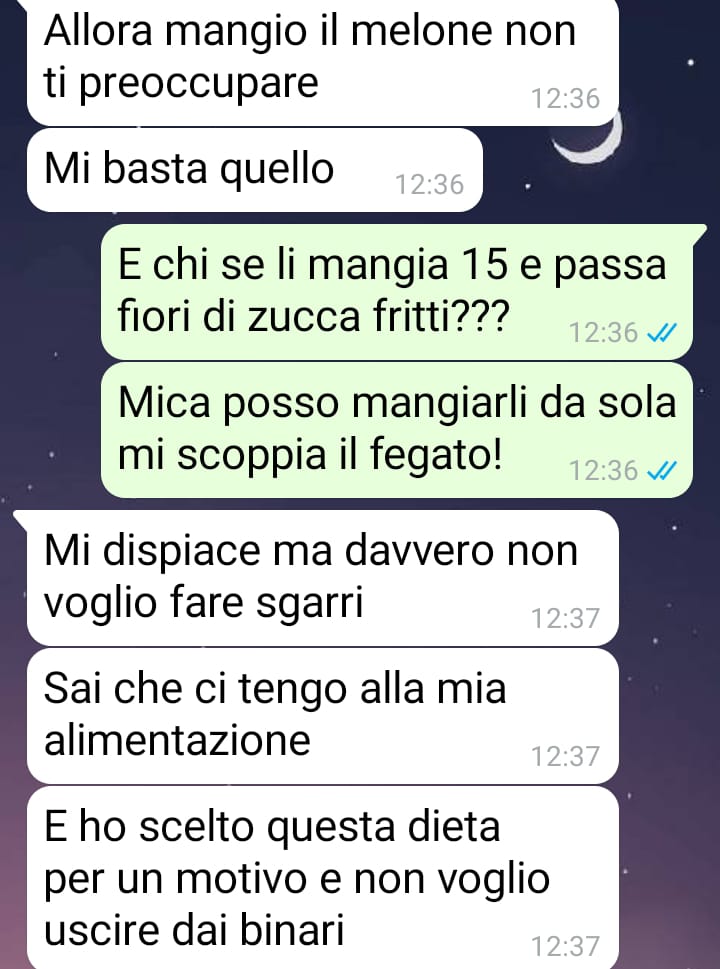This screenshot has height=969, width=720.
Task: Select the 'mi scoppia il fegato!' message
Action: [397, 430]
